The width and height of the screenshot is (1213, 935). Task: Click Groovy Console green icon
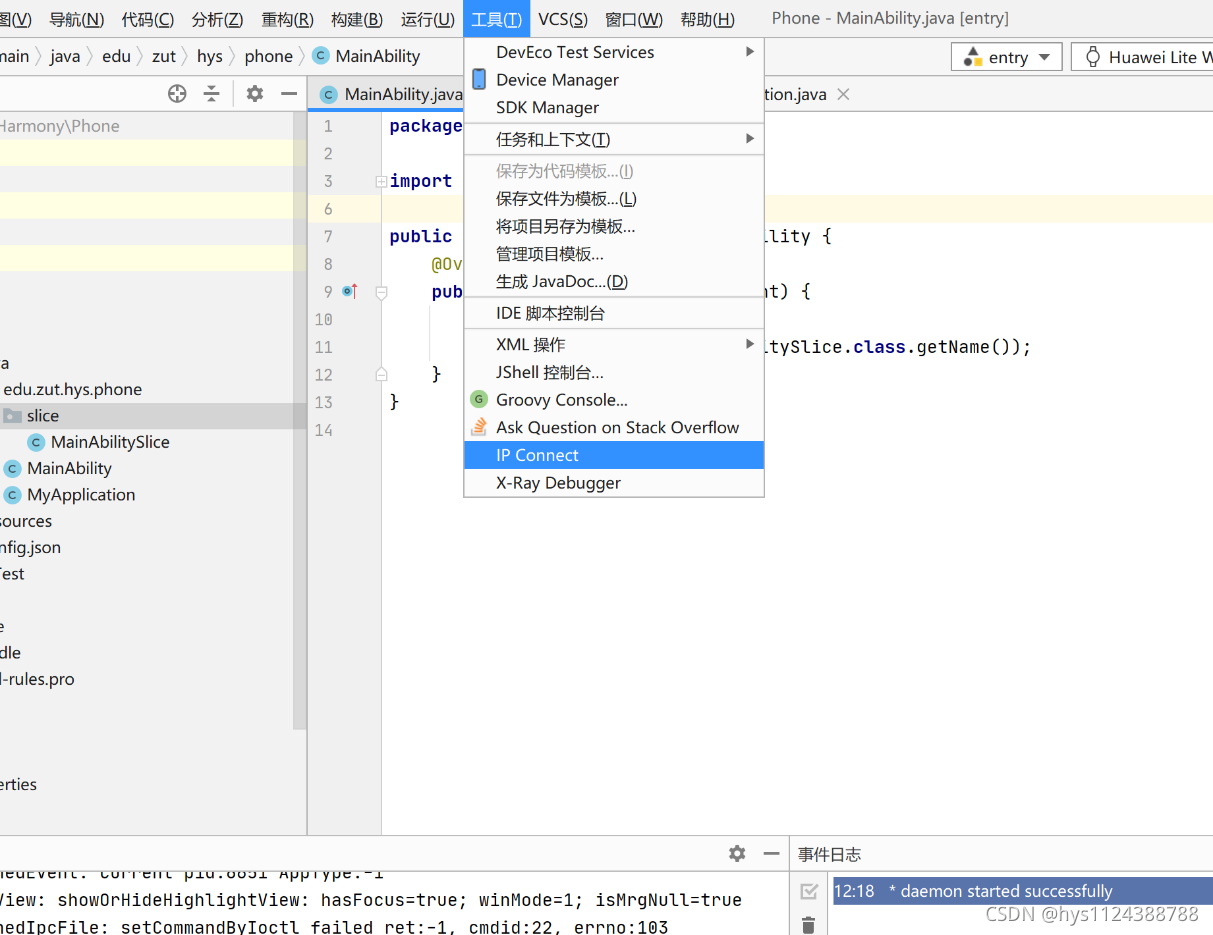click(479, 400)
